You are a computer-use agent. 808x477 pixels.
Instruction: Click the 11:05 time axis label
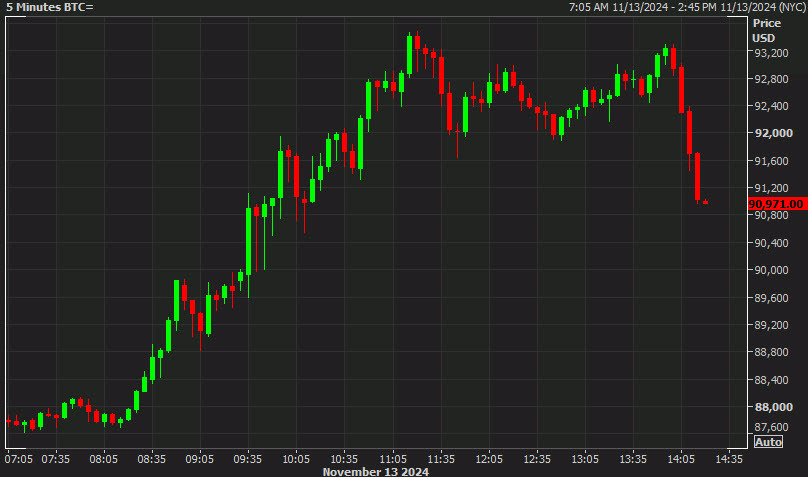pos(393,459)
